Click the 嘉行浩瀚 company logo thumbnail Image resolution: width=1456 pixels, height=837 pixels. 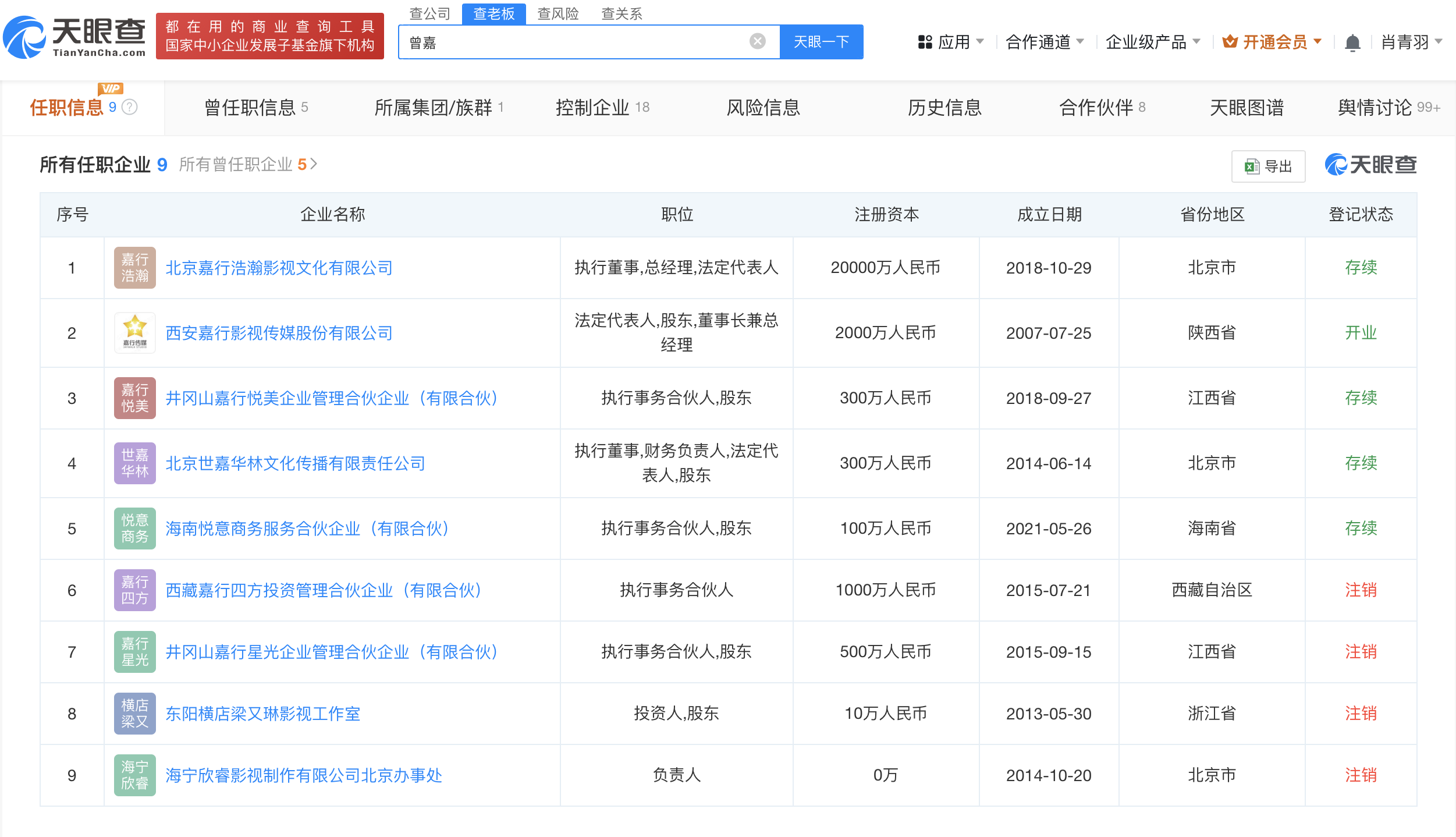point(134,268)
